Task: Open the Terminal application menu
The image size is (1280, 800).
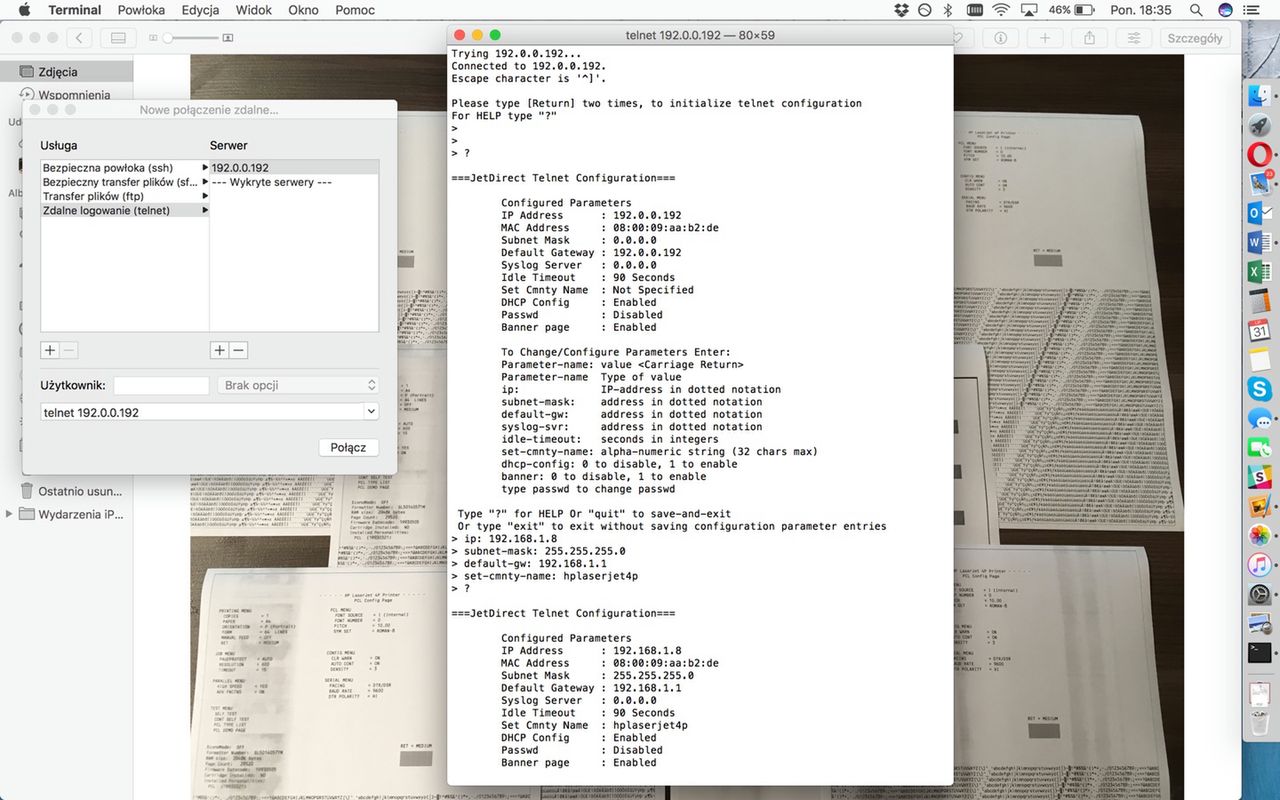Action: click(74, 10)
